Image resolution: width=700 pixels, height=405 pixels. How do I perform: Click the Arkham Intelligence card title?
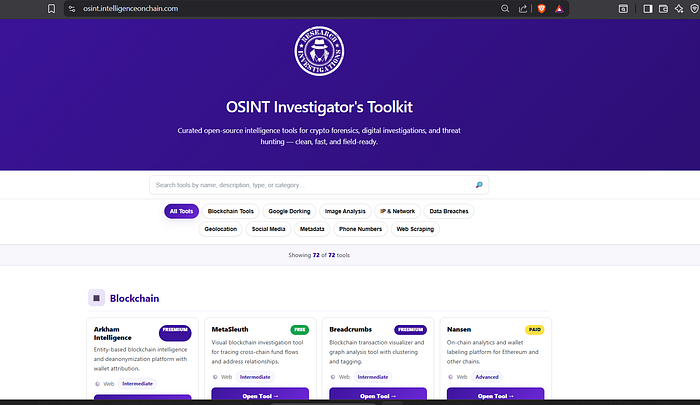[112, 334]
